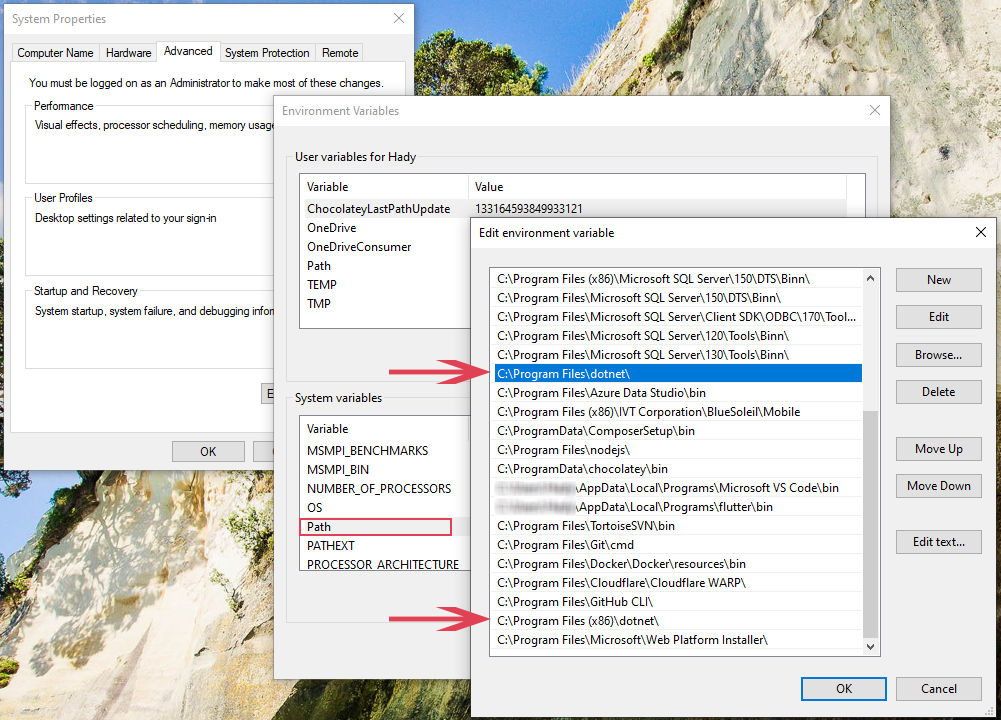Select the Remote tab
This screenshot has width=1001, height=720.
point(340,53)
